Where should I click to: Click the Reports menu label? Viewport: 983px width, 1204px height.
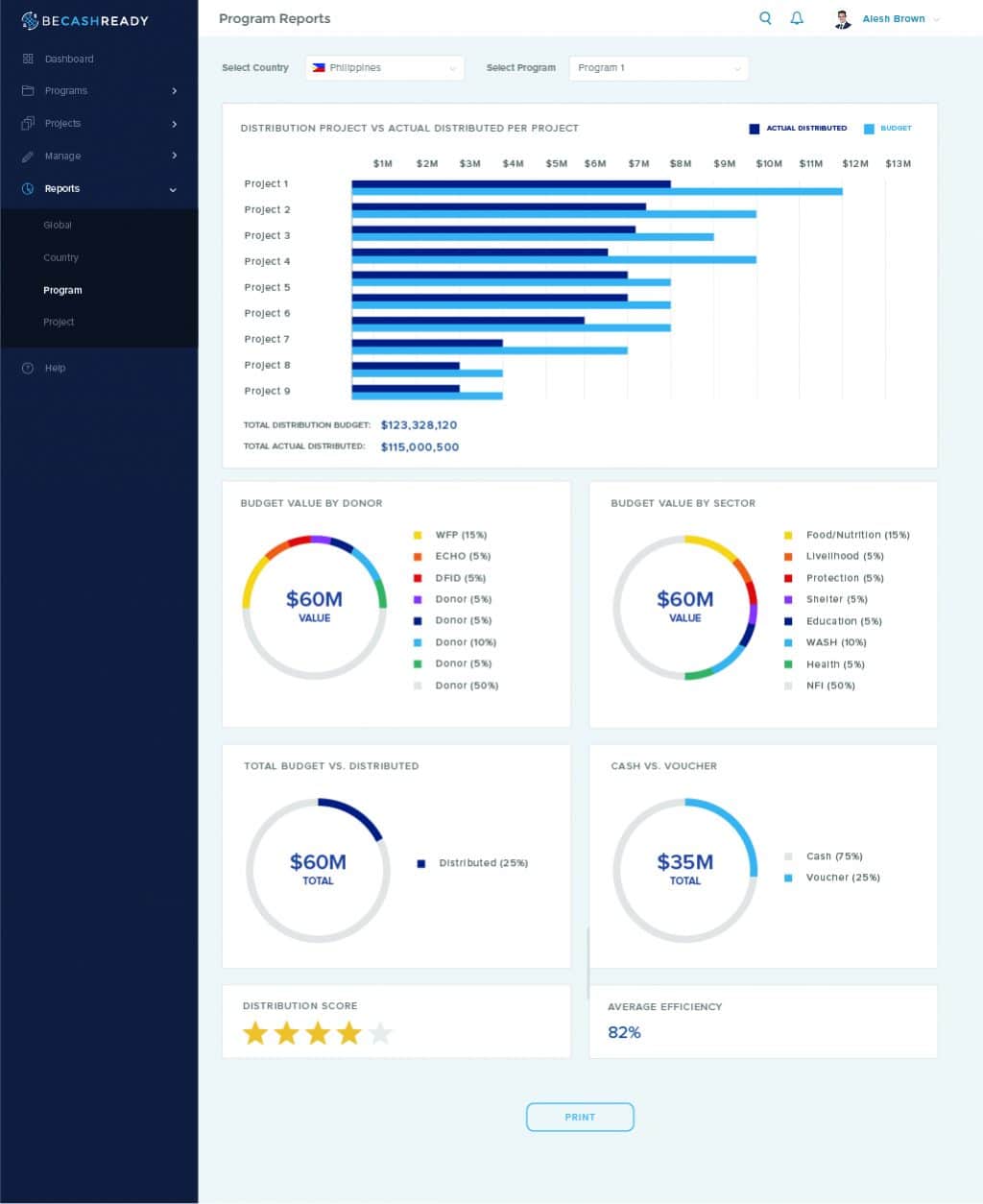coord(62,188)
